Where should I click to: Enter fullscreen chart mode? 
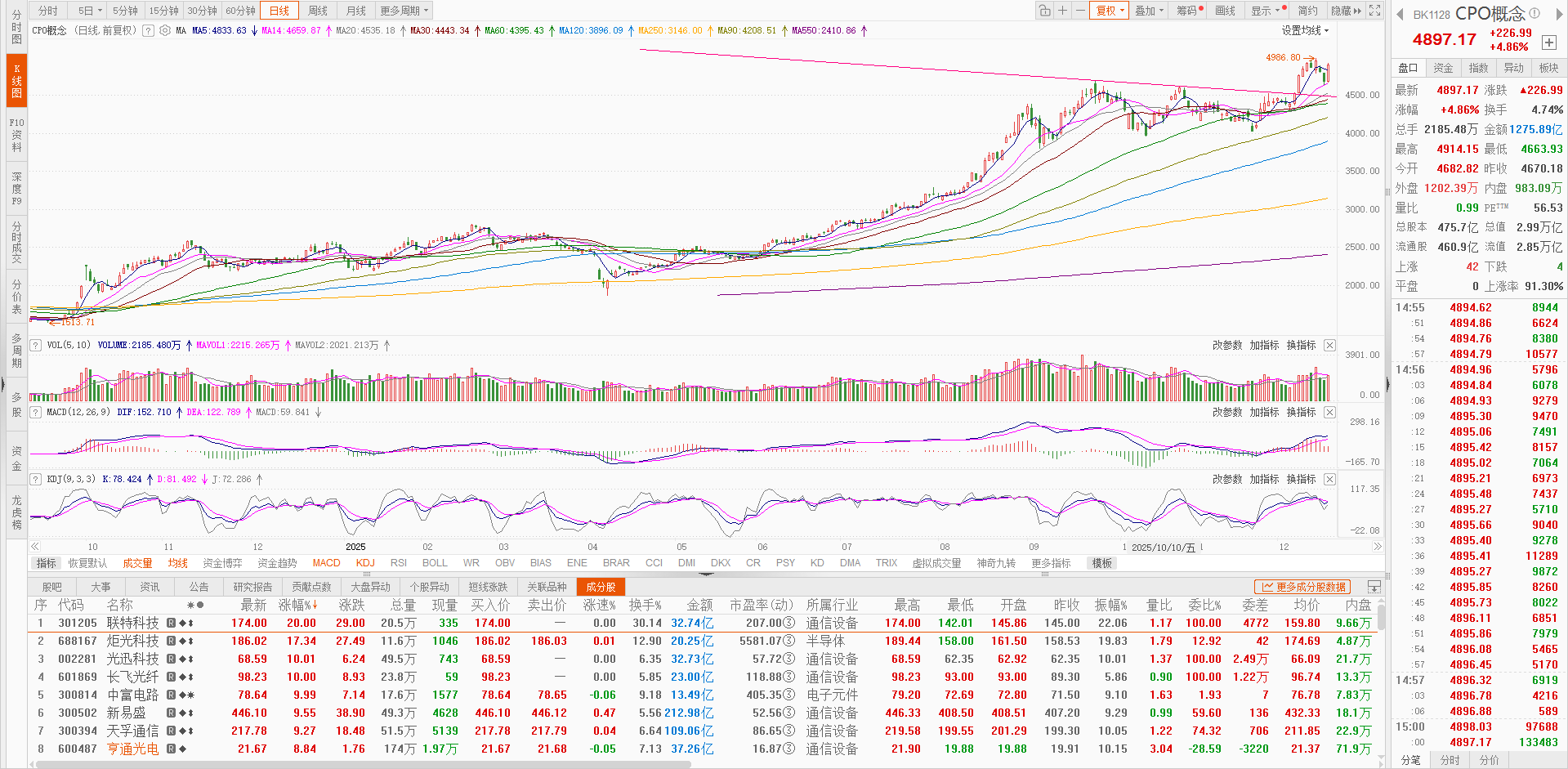click(1375, 11)
